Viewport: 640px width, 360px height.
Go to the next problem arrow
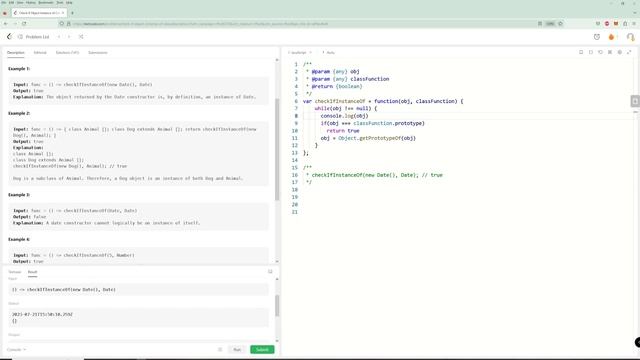click(x=69, y=37)
